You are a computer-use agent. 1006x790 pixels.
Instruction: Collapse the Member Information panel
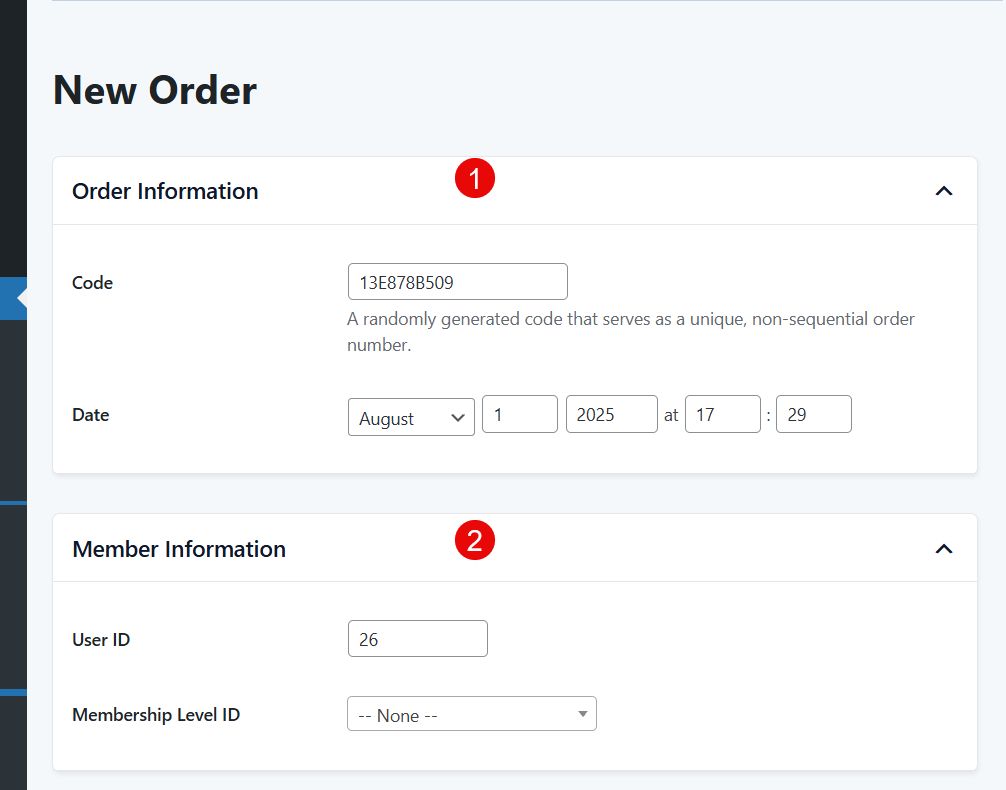pos(943,549)
